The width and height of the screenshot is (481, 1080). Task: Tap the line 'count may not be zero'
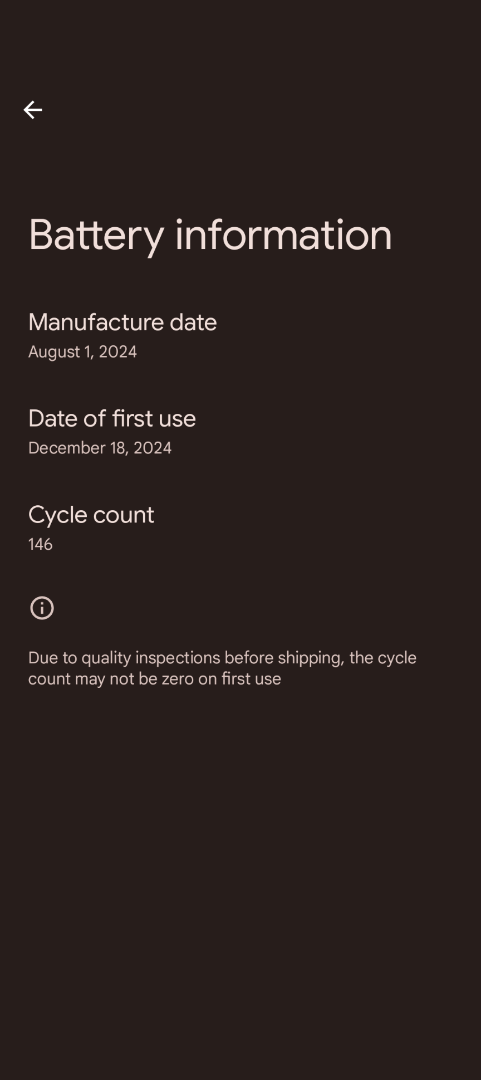pos(154,679)
